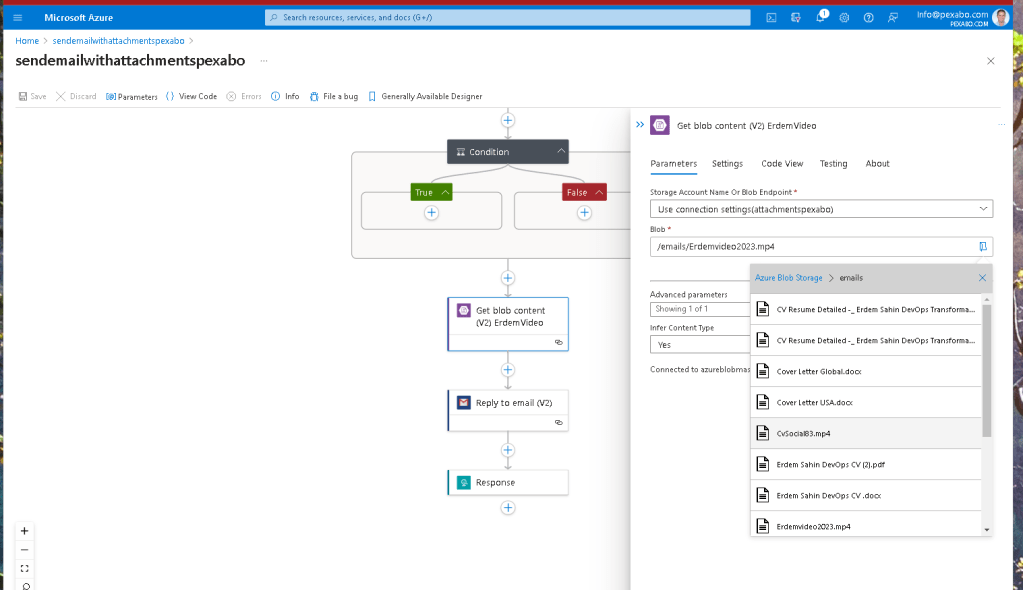Open the notifications bell
This screenshot has height=590, width=1023.
click(x=820, y=18)
